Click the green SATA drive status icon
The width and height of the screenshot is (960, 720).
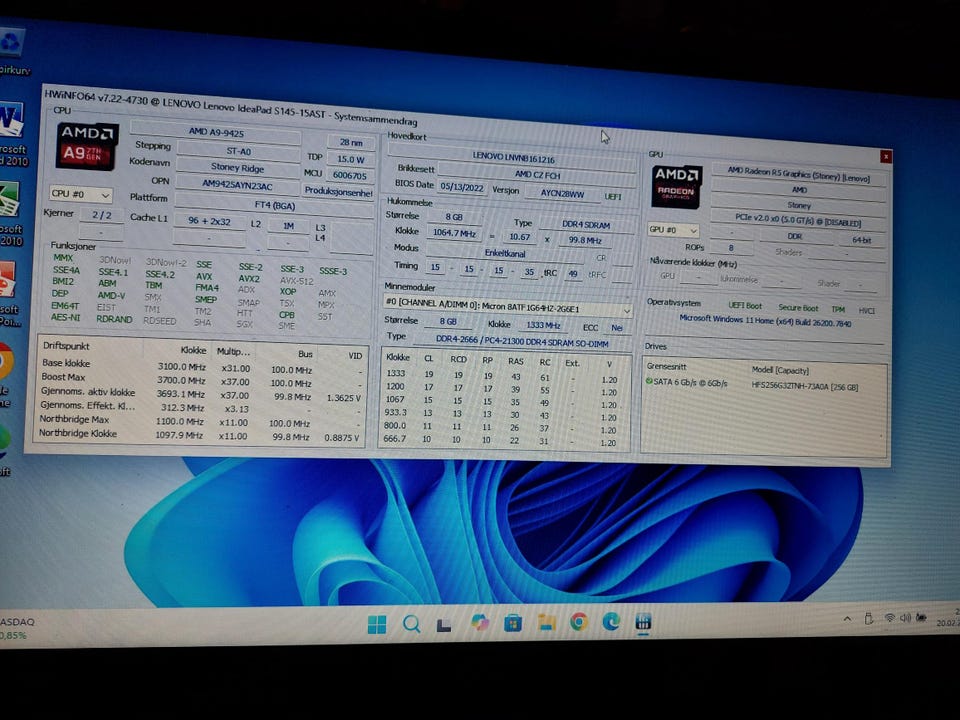click(x=649, y=381)
